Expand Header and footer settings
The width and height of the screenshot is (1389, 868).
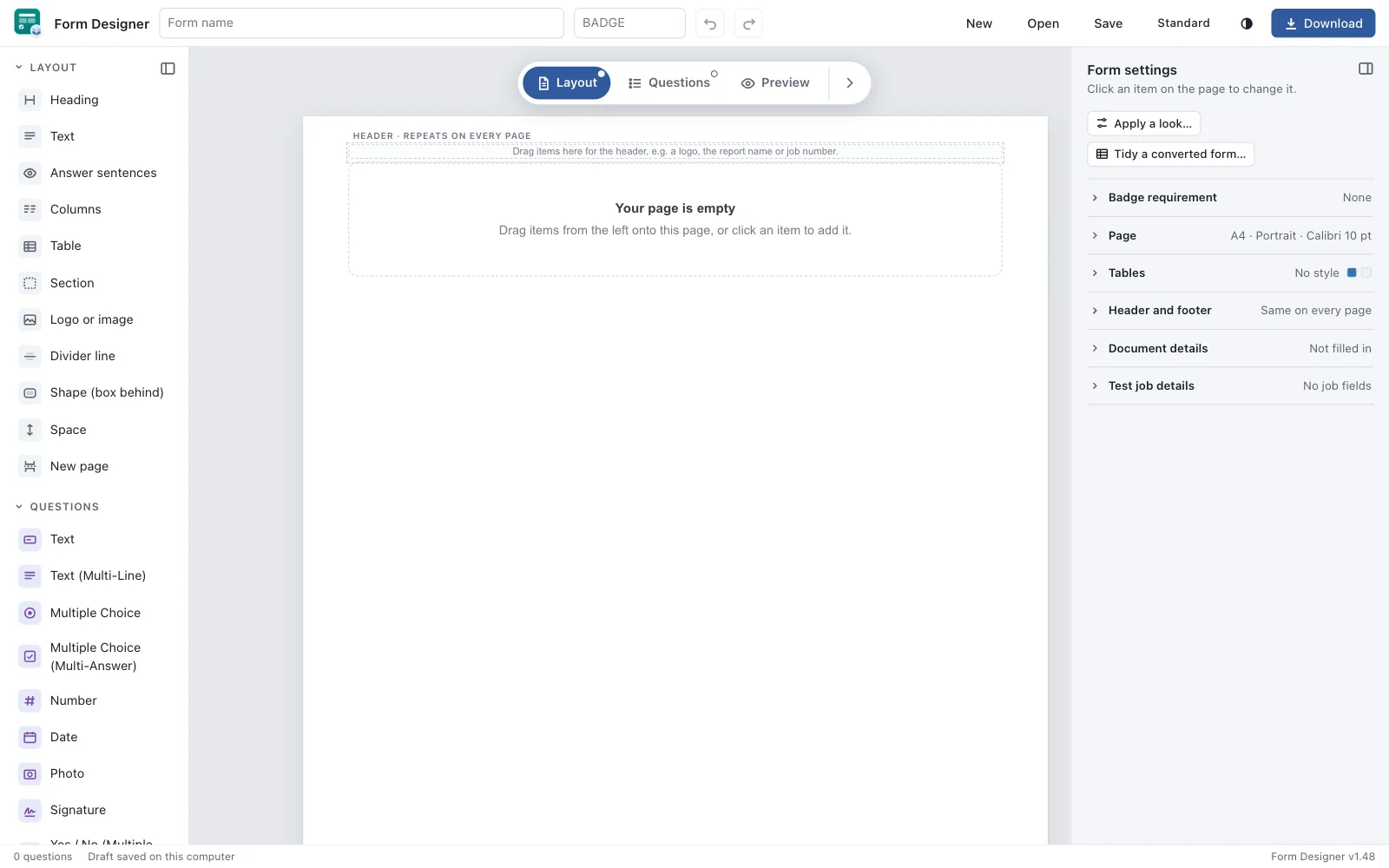click(x=1229, y=310)
